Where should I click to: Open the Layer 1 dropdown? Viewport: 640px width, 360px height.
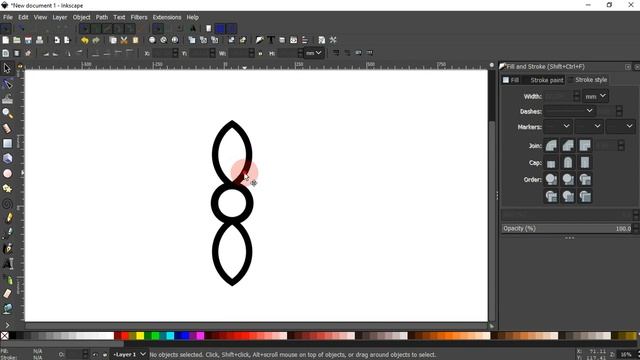129,354
